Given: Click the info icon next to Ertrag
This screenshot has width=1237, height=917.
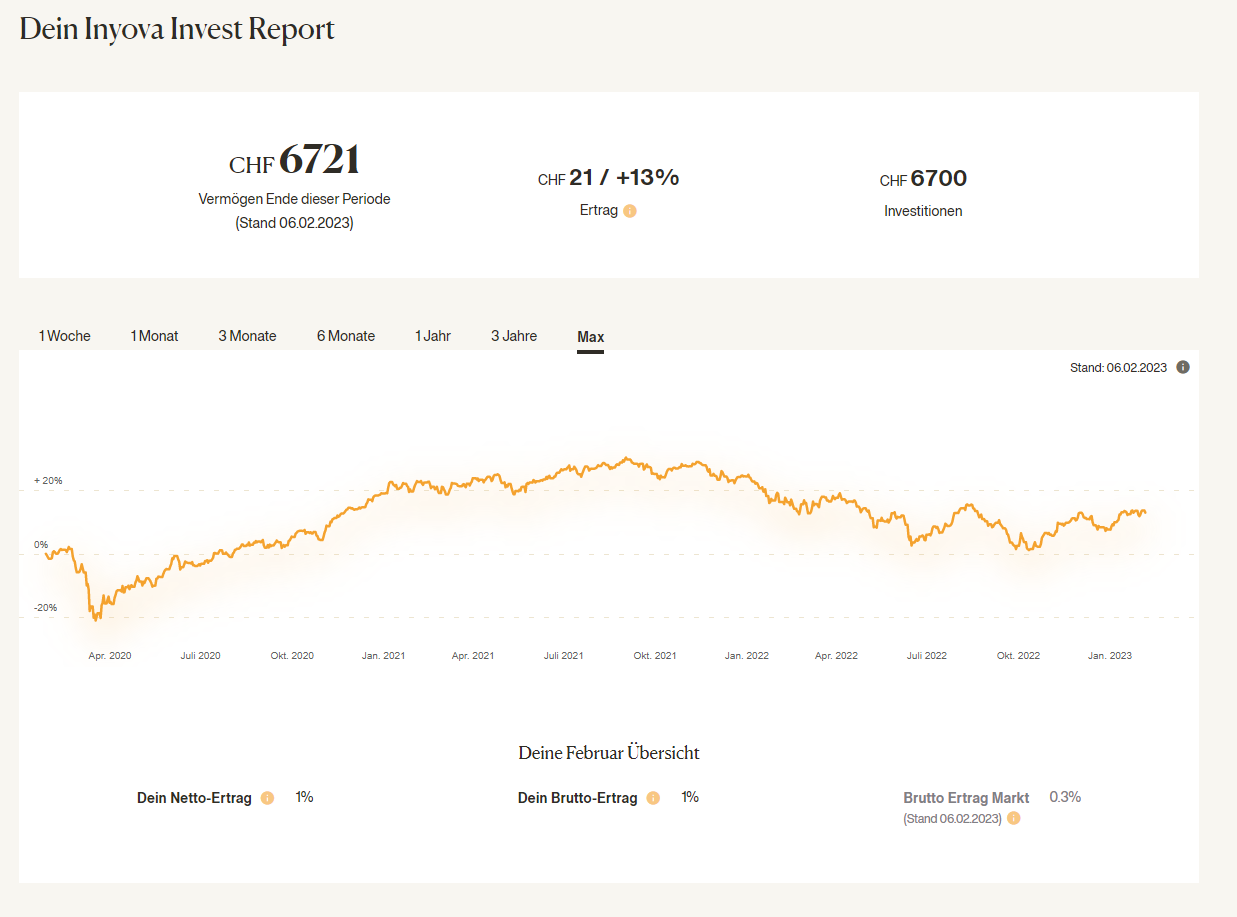Looking at the screenshot, I should [x=630, y=211].
